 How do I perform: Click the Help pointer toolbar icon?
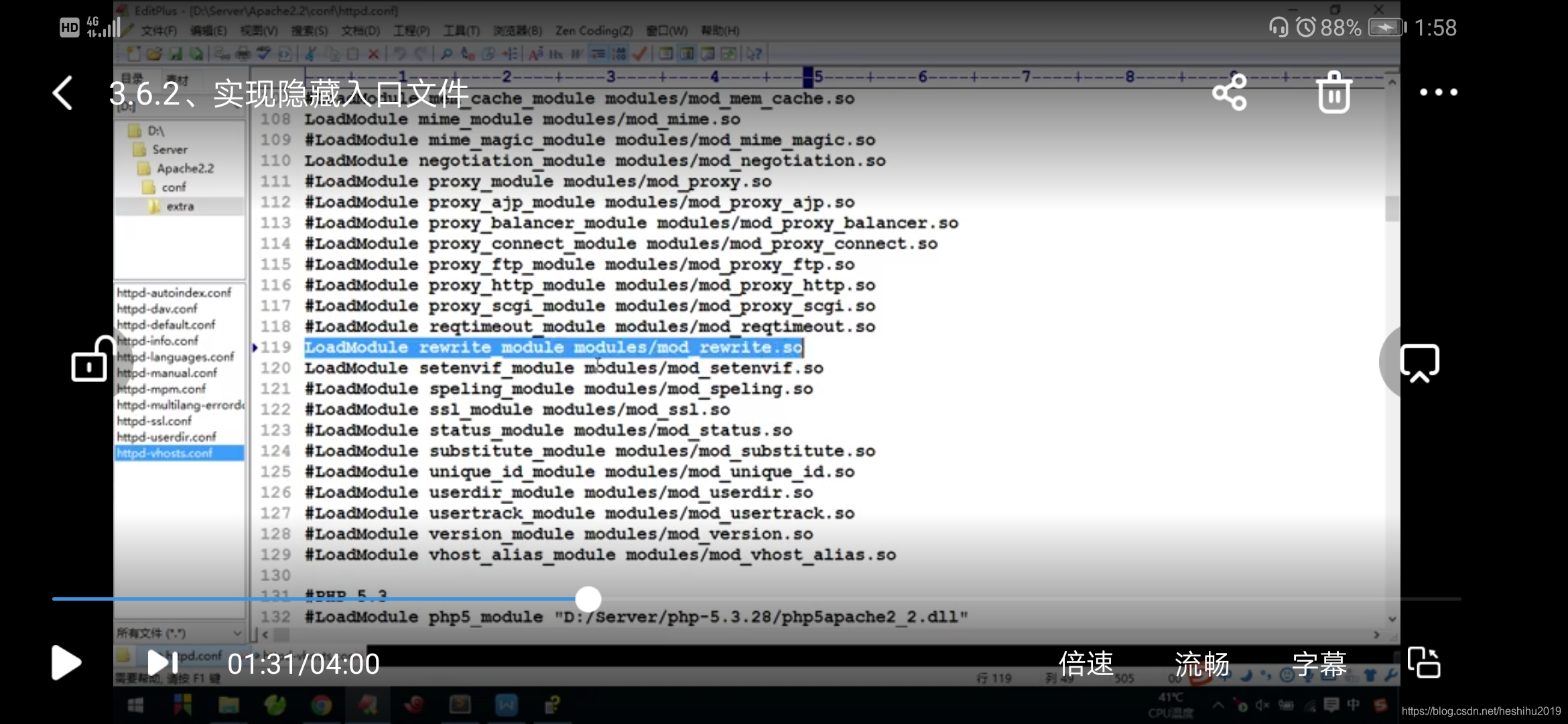[x=755, y=54]
